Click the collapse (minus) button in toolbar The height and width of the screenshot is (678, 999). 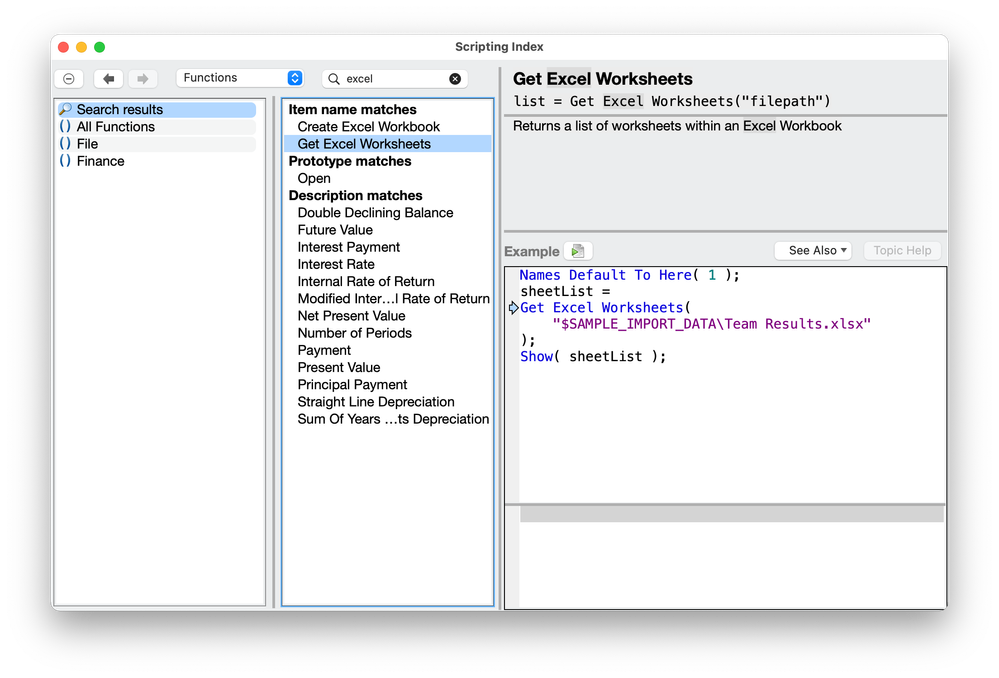coord(69,78)
